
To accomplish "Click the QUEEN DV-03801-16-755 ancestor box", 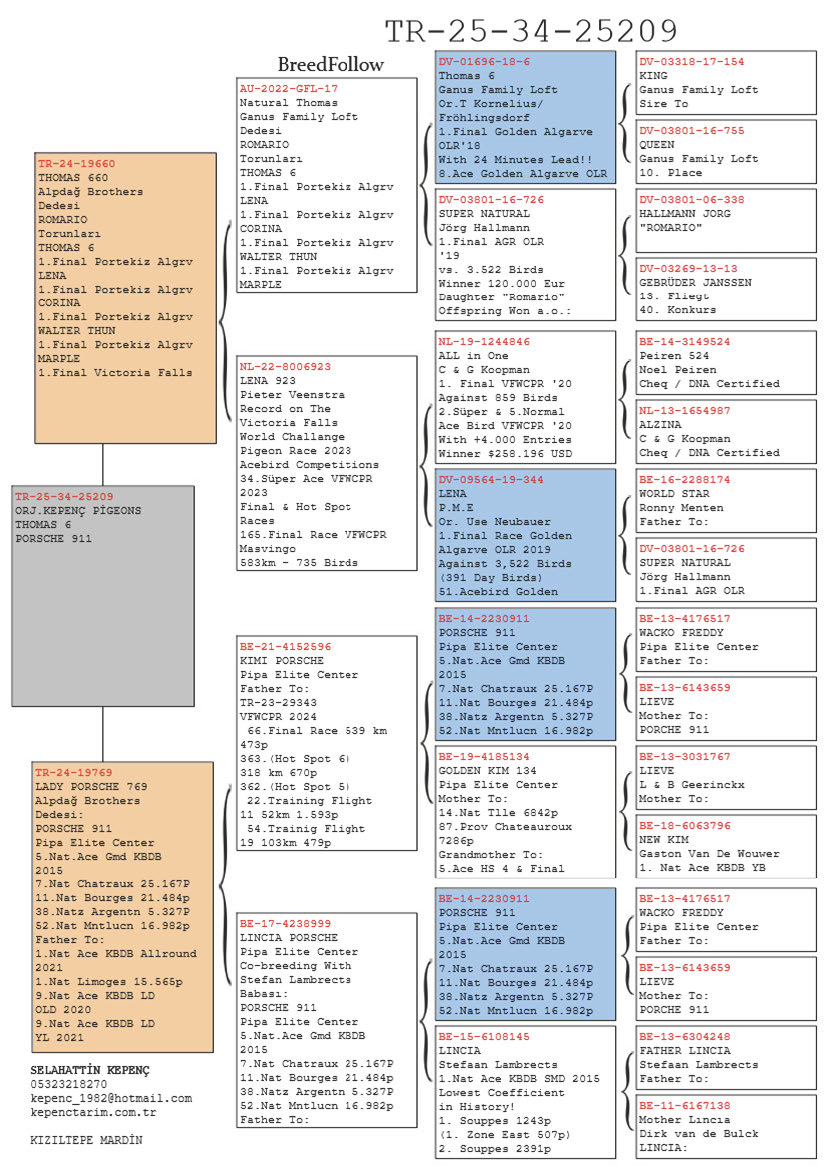I will 726,152.
